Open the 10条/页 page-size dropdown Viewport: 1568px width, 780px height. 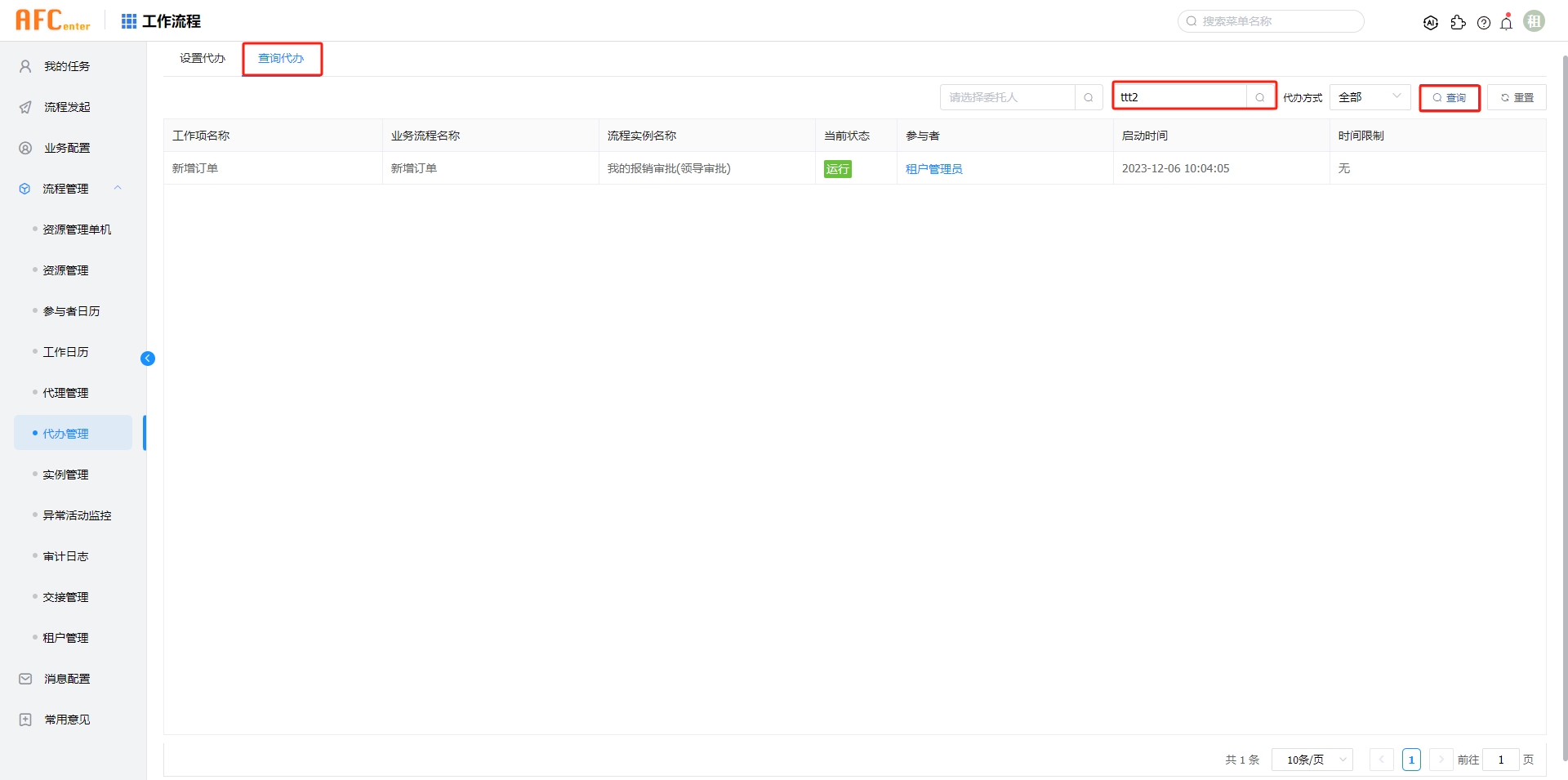point(1312,760)
